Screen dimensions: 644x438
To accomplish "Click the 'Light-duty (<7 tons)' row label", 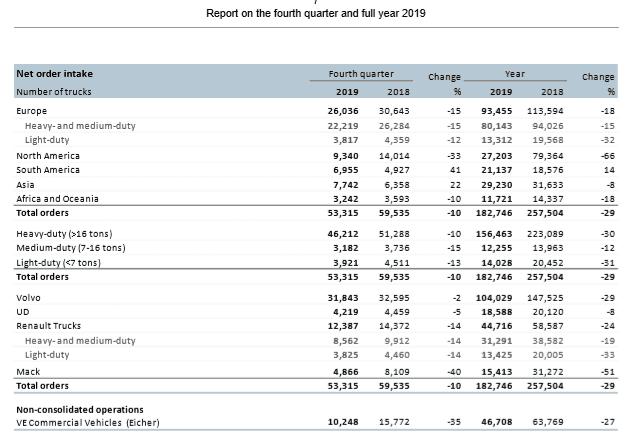I will pyautogui.click(x=58, y=263).
